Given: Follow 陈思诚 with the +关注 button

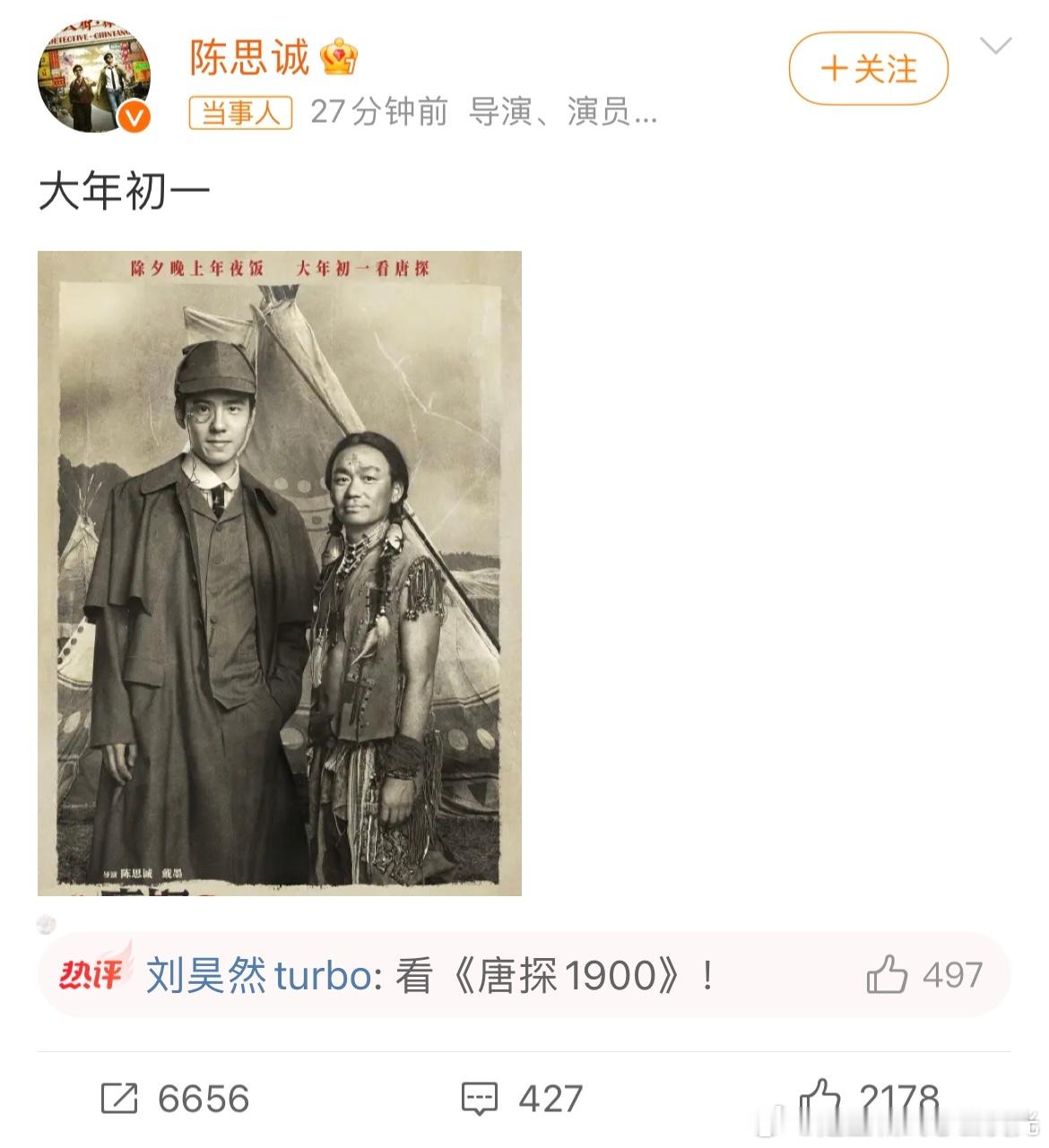Looking at the screenshot, I should coord(868,69).
